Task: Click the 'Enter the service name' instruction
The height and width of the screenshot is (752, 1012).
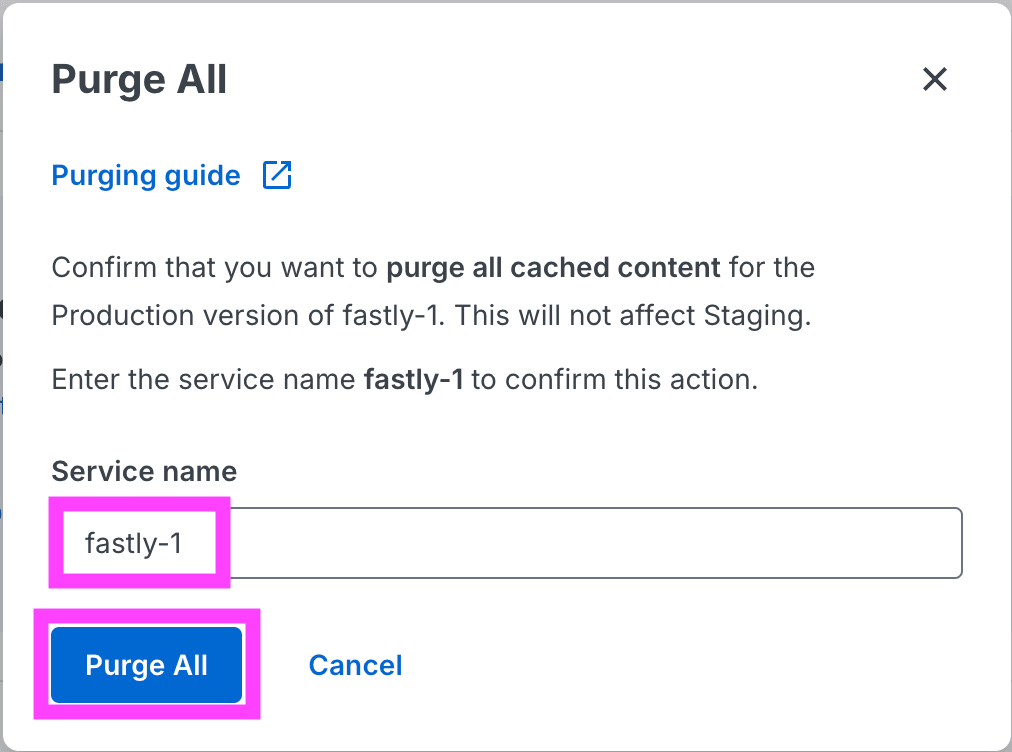Action: coord(204,380)
